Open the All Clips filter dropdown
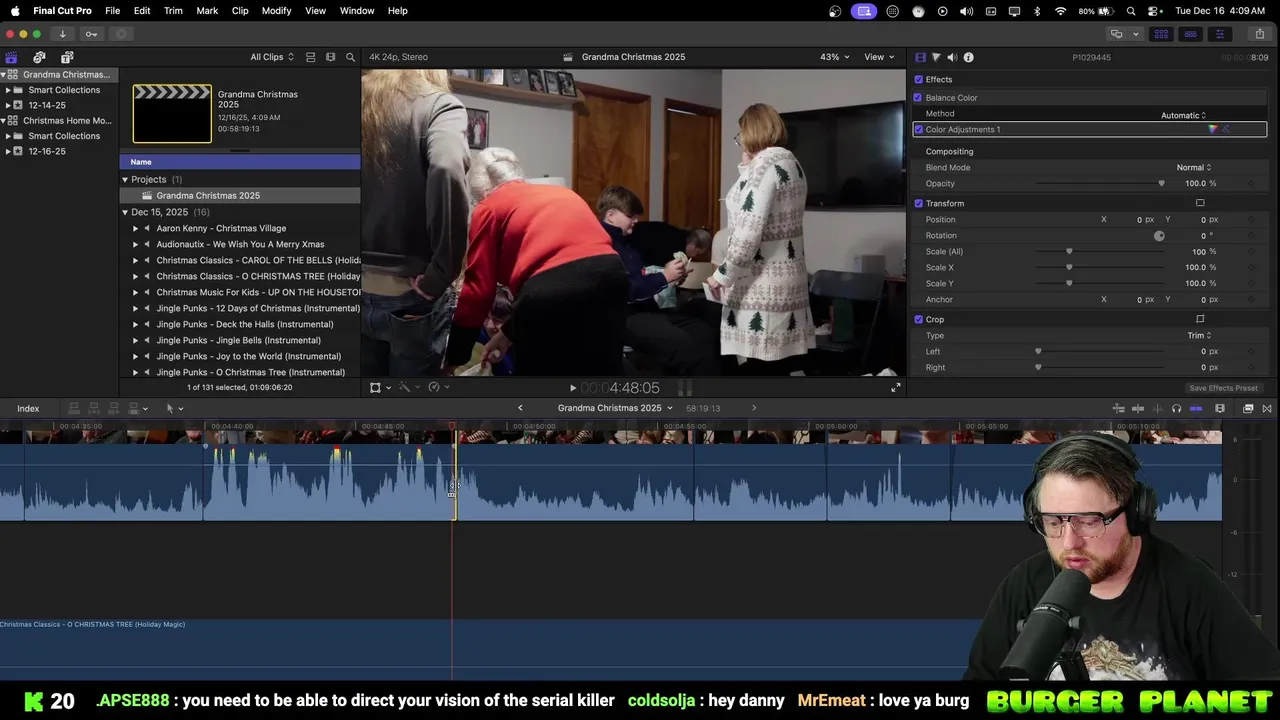This screenshot has height=720, width=1280. 272,57
